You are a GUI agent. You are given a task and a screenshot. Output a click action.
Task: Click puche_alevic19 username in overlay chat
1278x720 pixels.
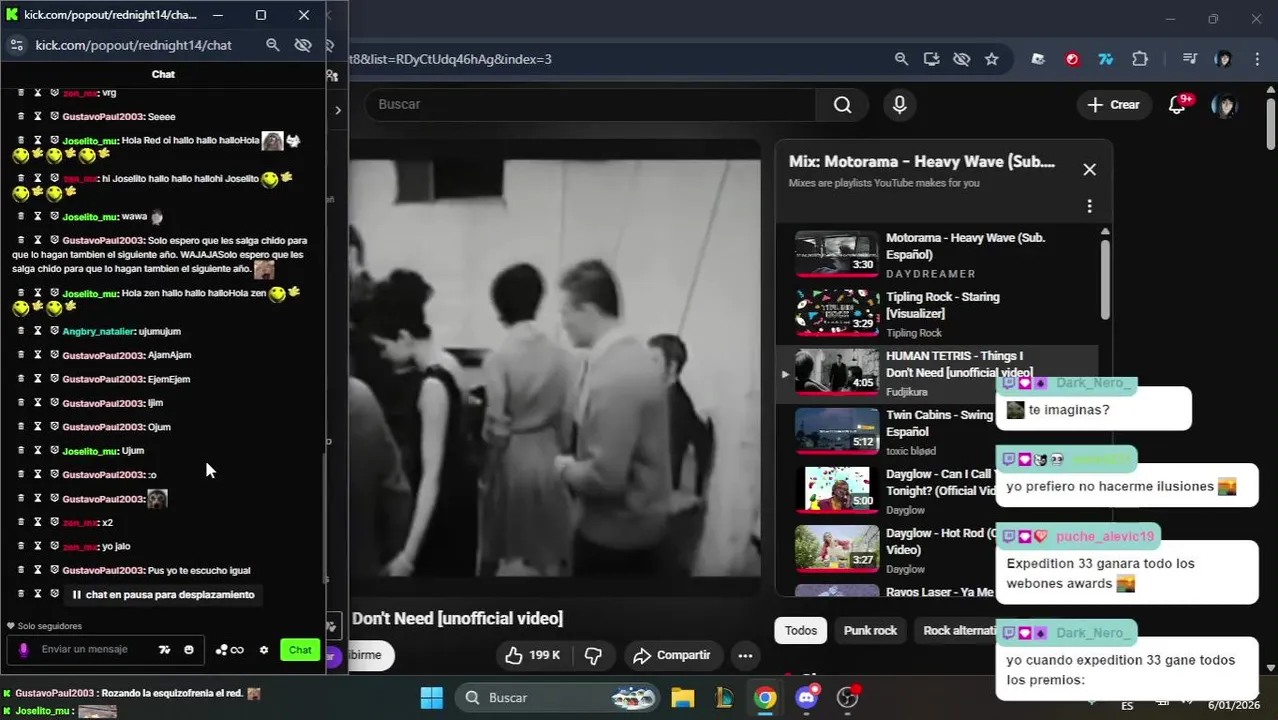(1104, 536)
